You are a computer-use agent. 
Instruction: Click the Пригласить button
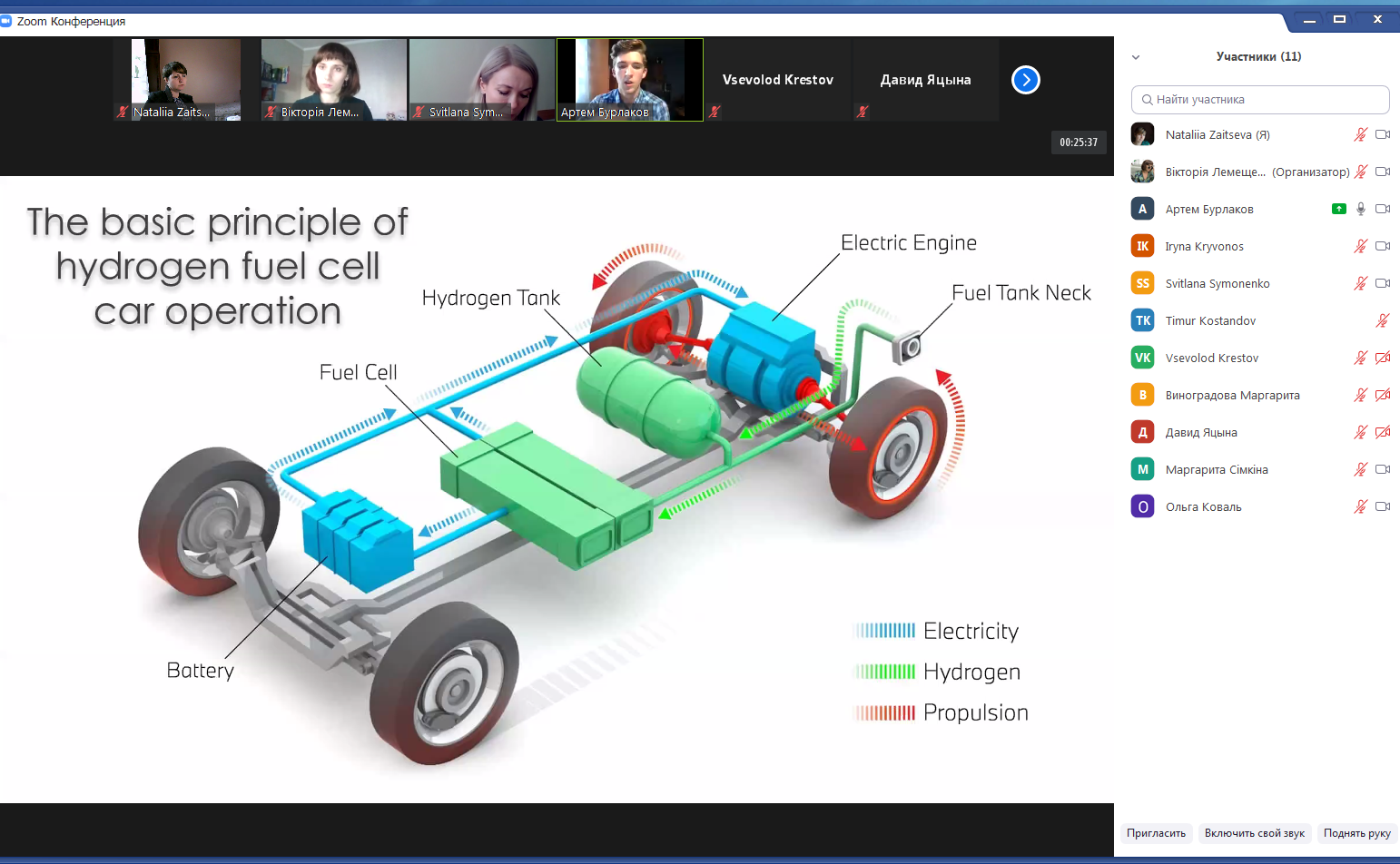pos(1156,833)
